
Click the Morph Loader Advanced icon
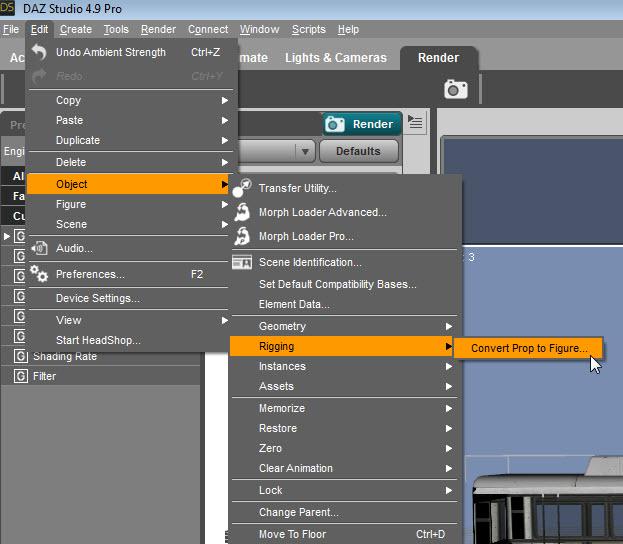pyautogui.click(x=242, y=212)
